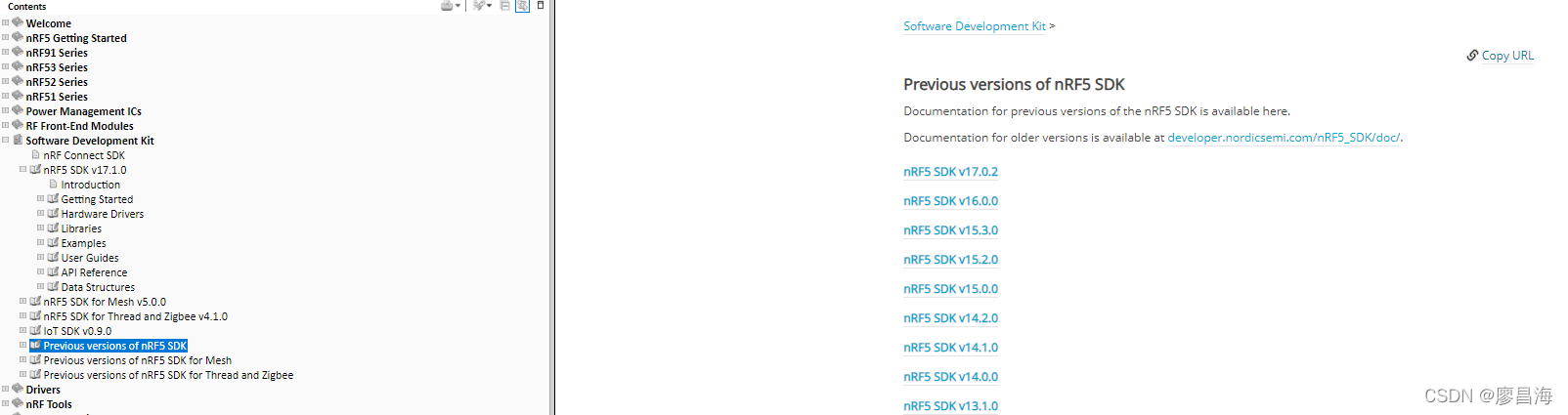Click the book icon beside nRF91 Series
The width and height of the screenshot is (1568, 415).
18,52
